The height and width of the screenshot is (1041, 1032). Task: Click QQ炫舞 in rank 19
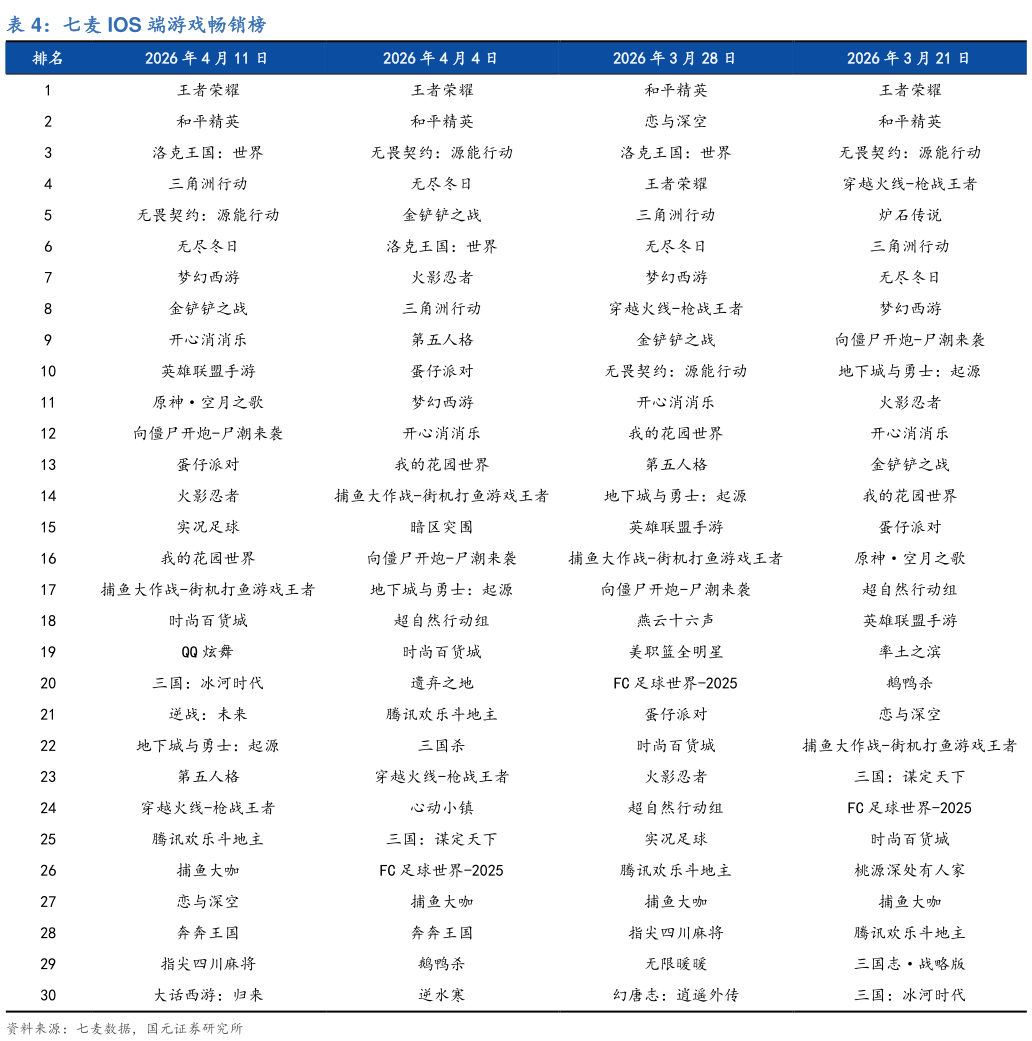[x=207, y=652]
